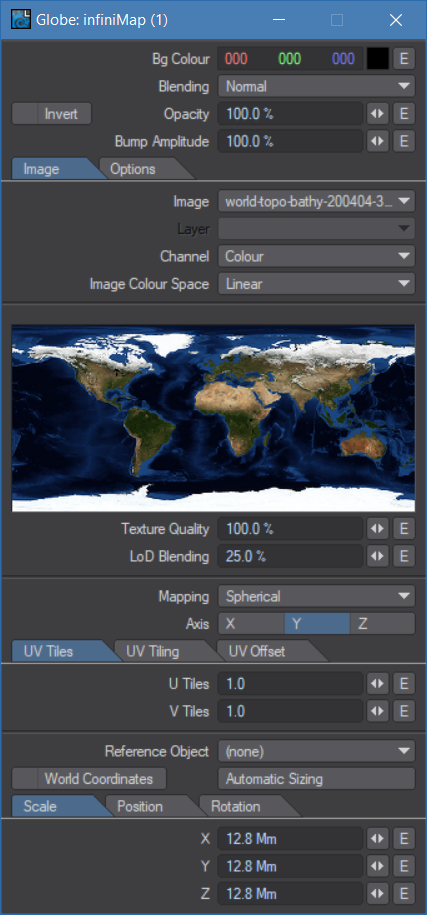Click the Opacity slider arrows icon
This screenshot has width=427, height=915.
378,114
